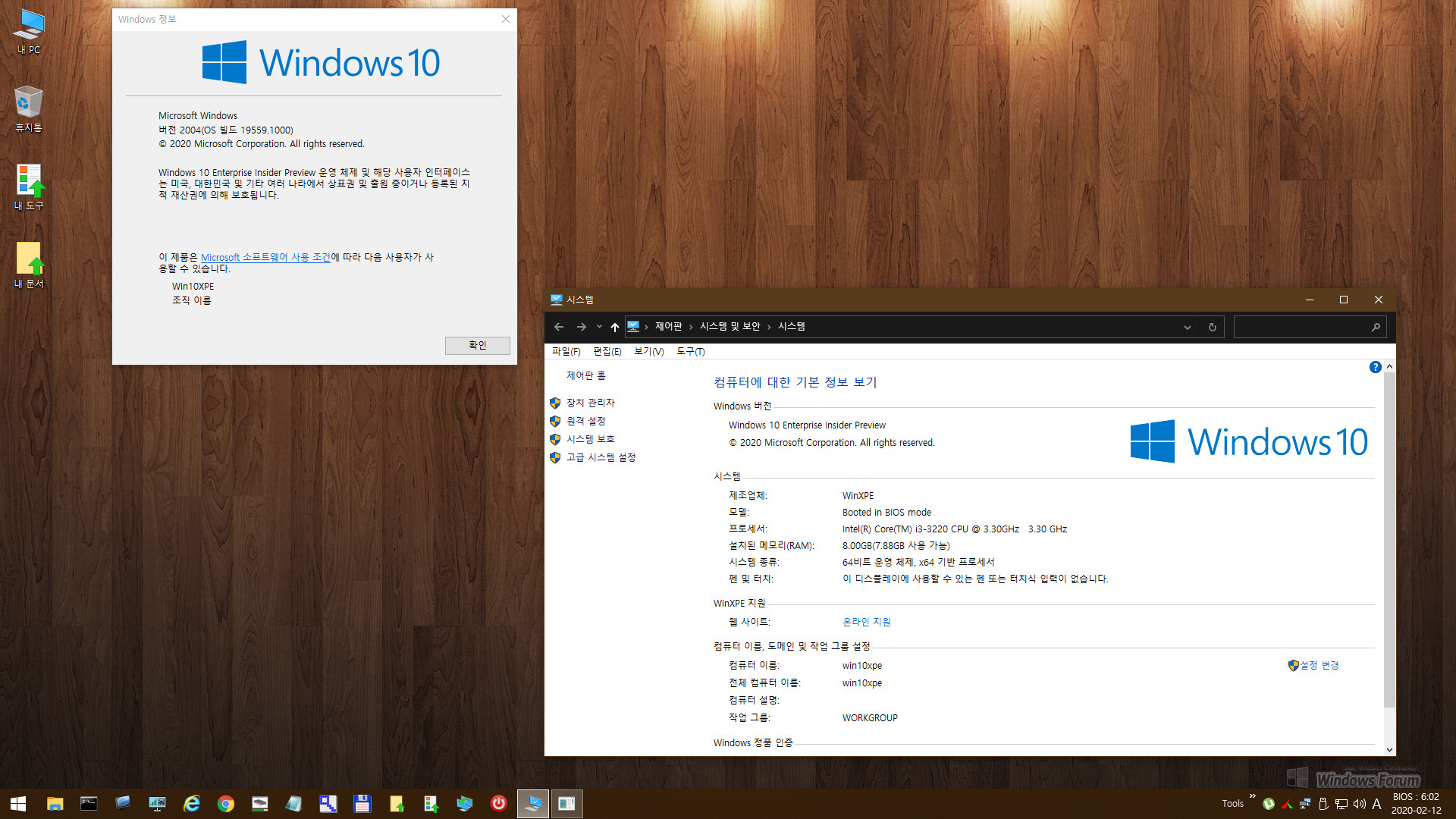Open Internet Explorer from the taskbar
The width and height of the screenshot is (1456, 819).
click(192, 804)
